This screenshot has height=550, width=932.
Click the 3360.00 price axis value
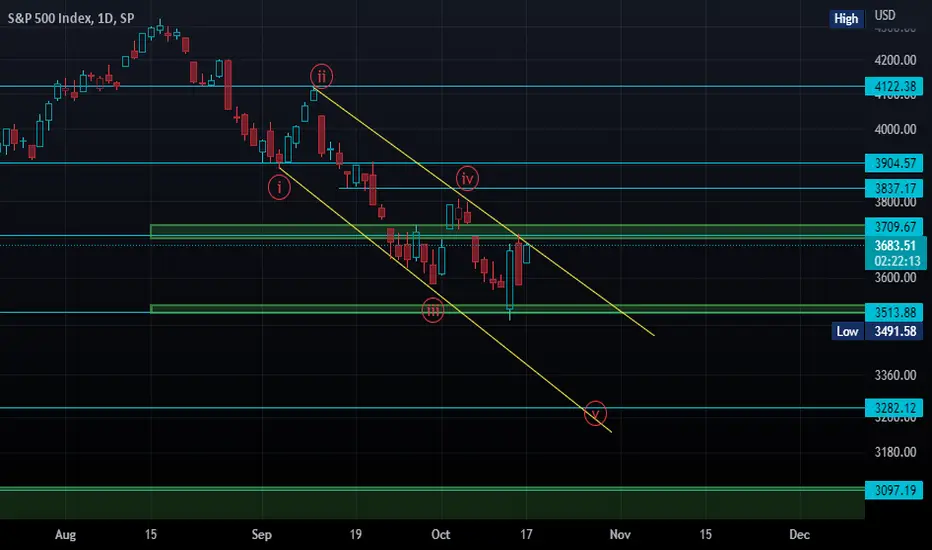click(x=895, y=375)
